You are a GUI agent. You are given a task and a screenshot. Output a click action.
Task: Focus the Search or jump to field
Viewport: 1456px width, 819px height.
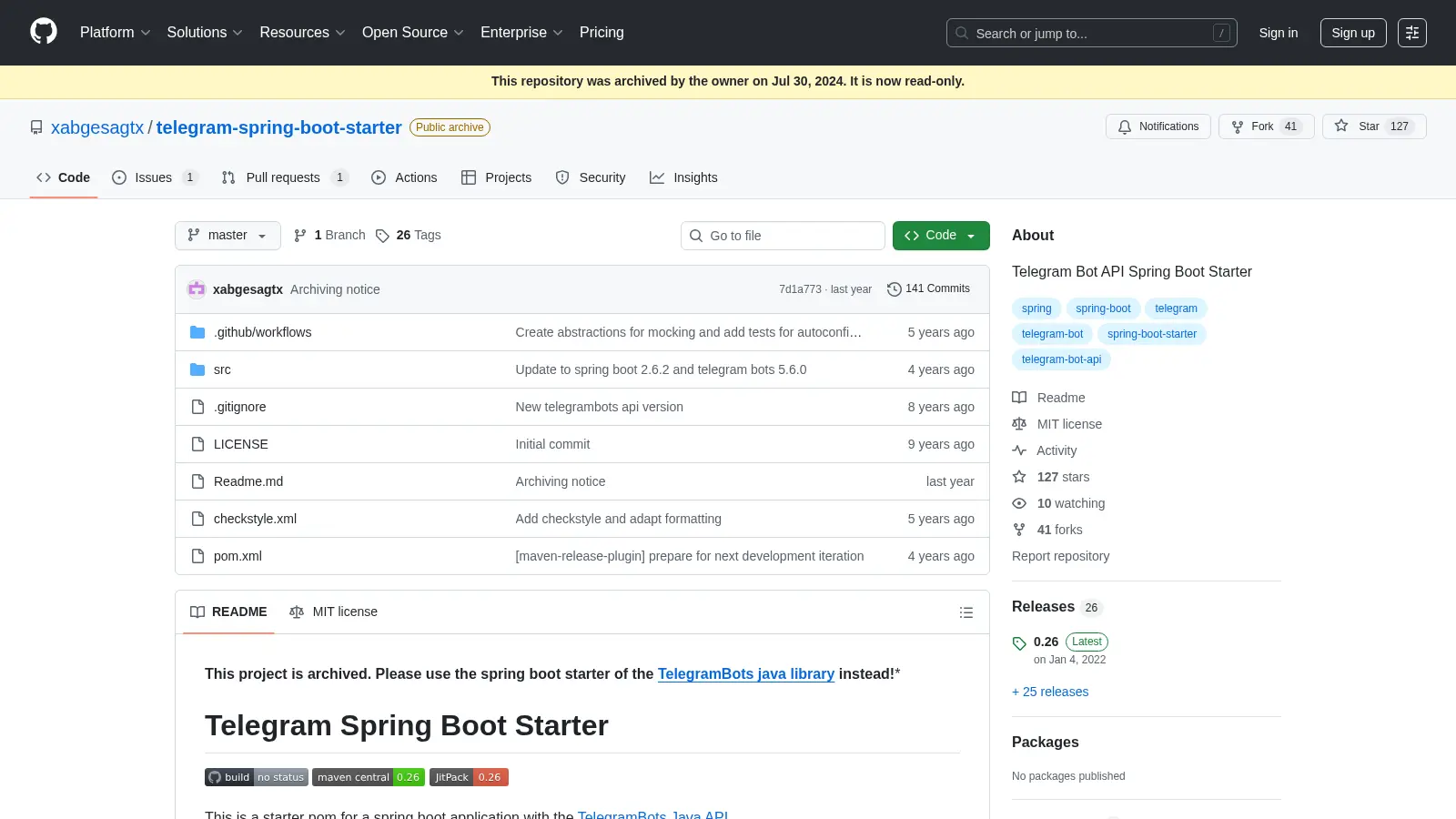[1092, 33]
